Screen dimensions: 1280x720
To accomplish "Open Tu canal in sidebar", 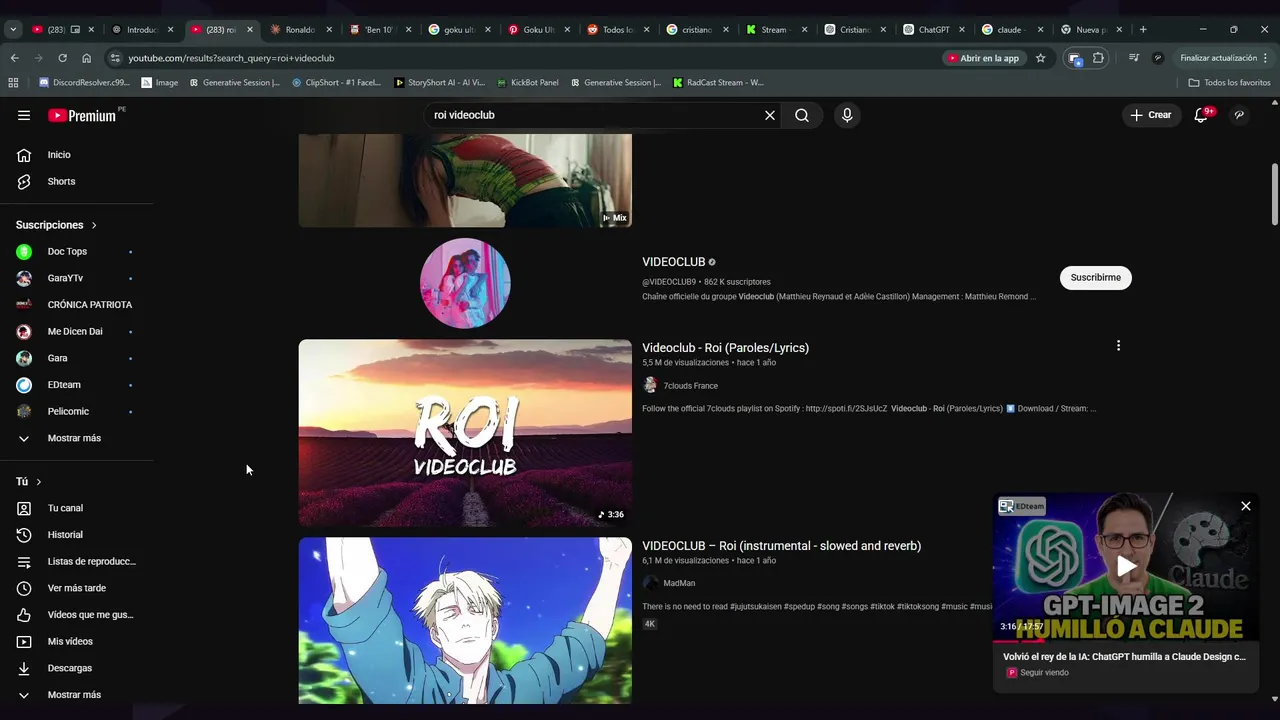I will [76, 508].
